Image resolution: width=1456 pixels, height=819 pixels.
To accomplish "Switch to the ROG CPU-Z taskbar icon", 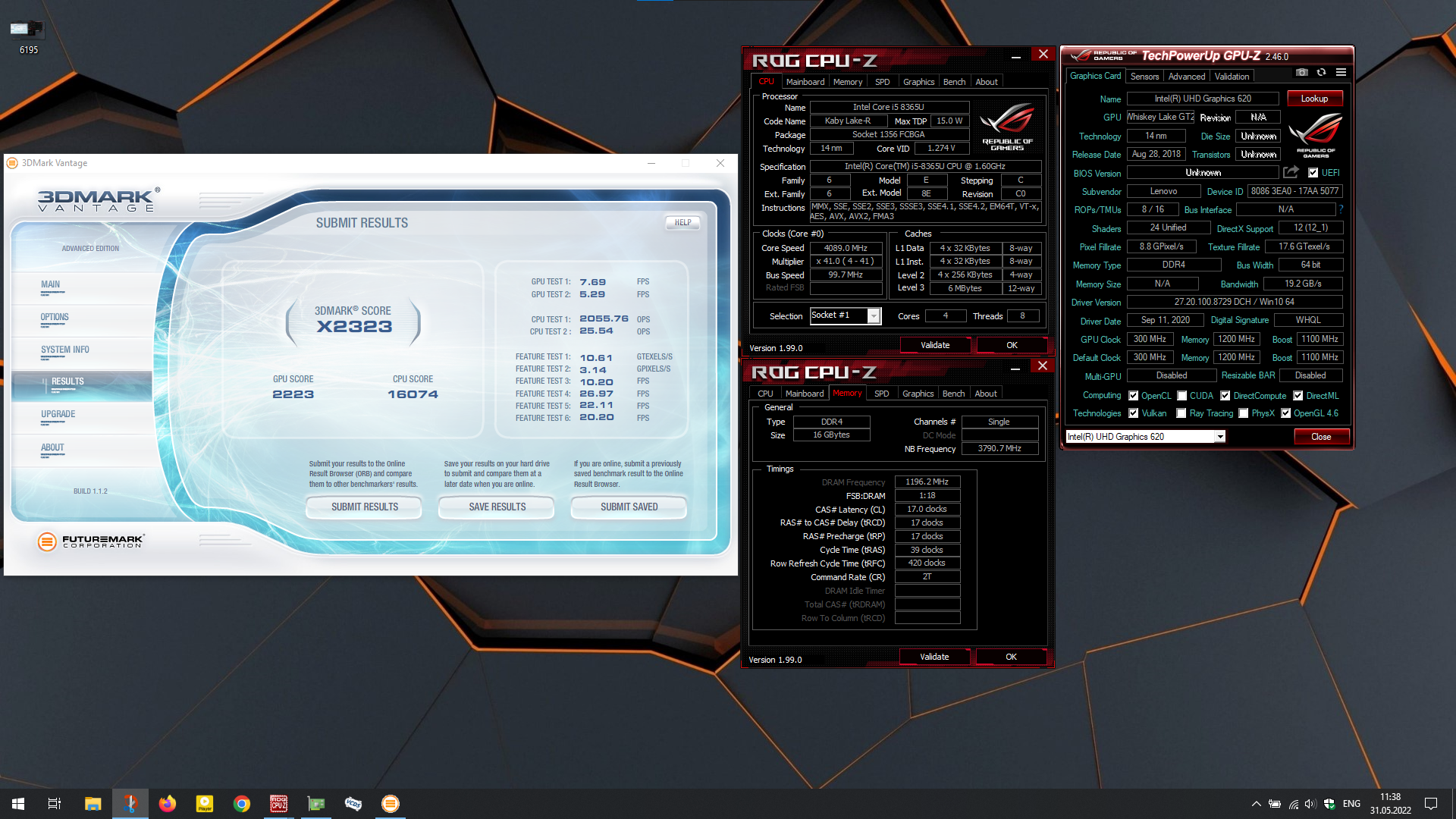I will coord(278,804).
